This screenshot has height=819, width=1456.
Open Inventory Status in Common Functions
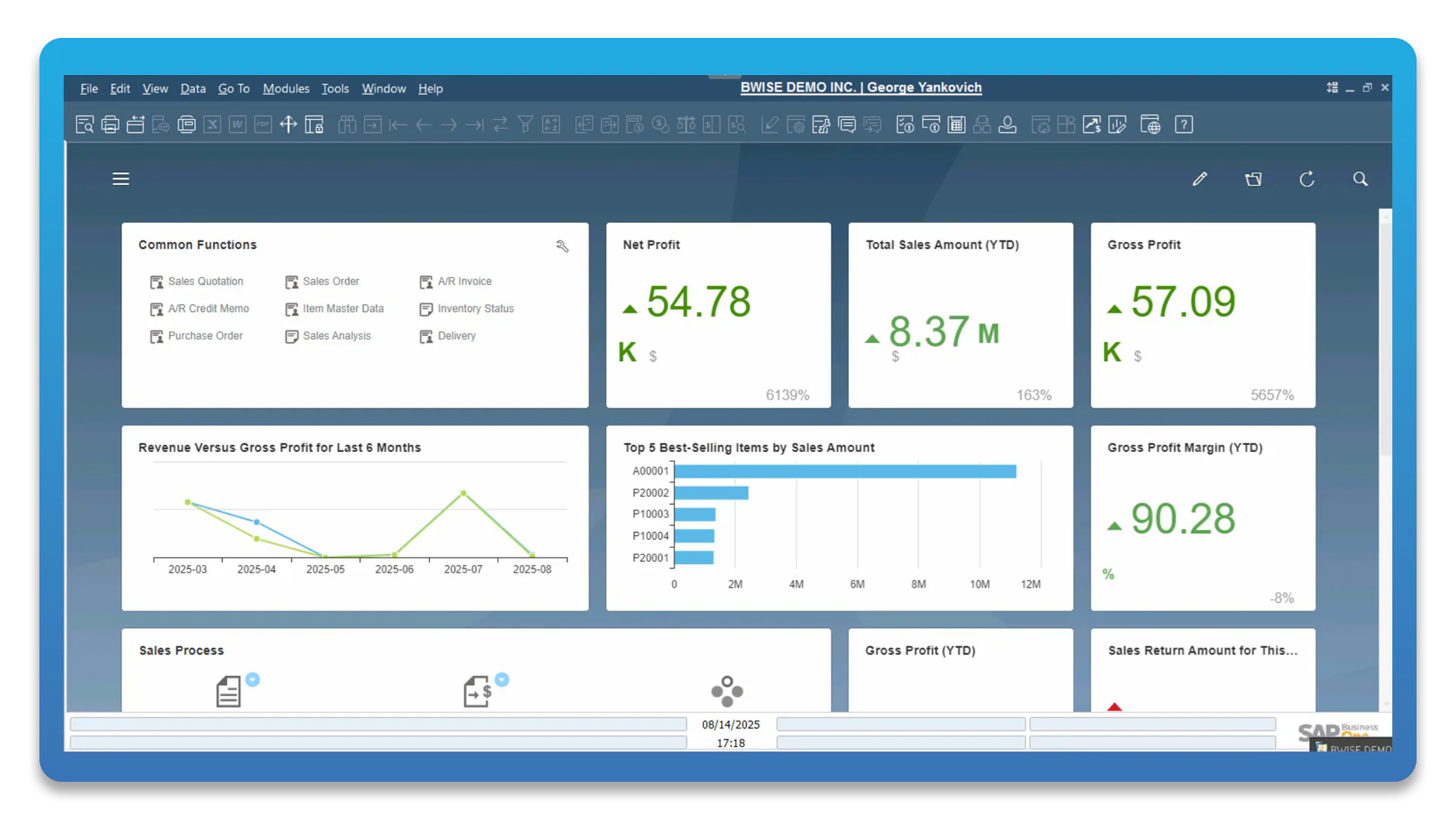466,309
